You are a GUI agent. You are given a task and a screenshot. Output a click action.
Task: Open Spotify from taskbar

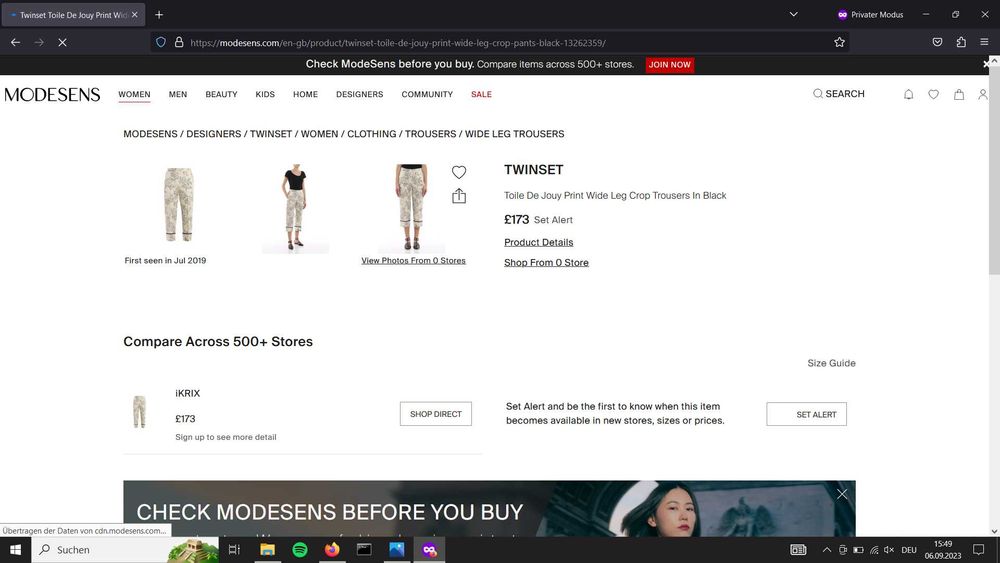[x=300, y=550]
